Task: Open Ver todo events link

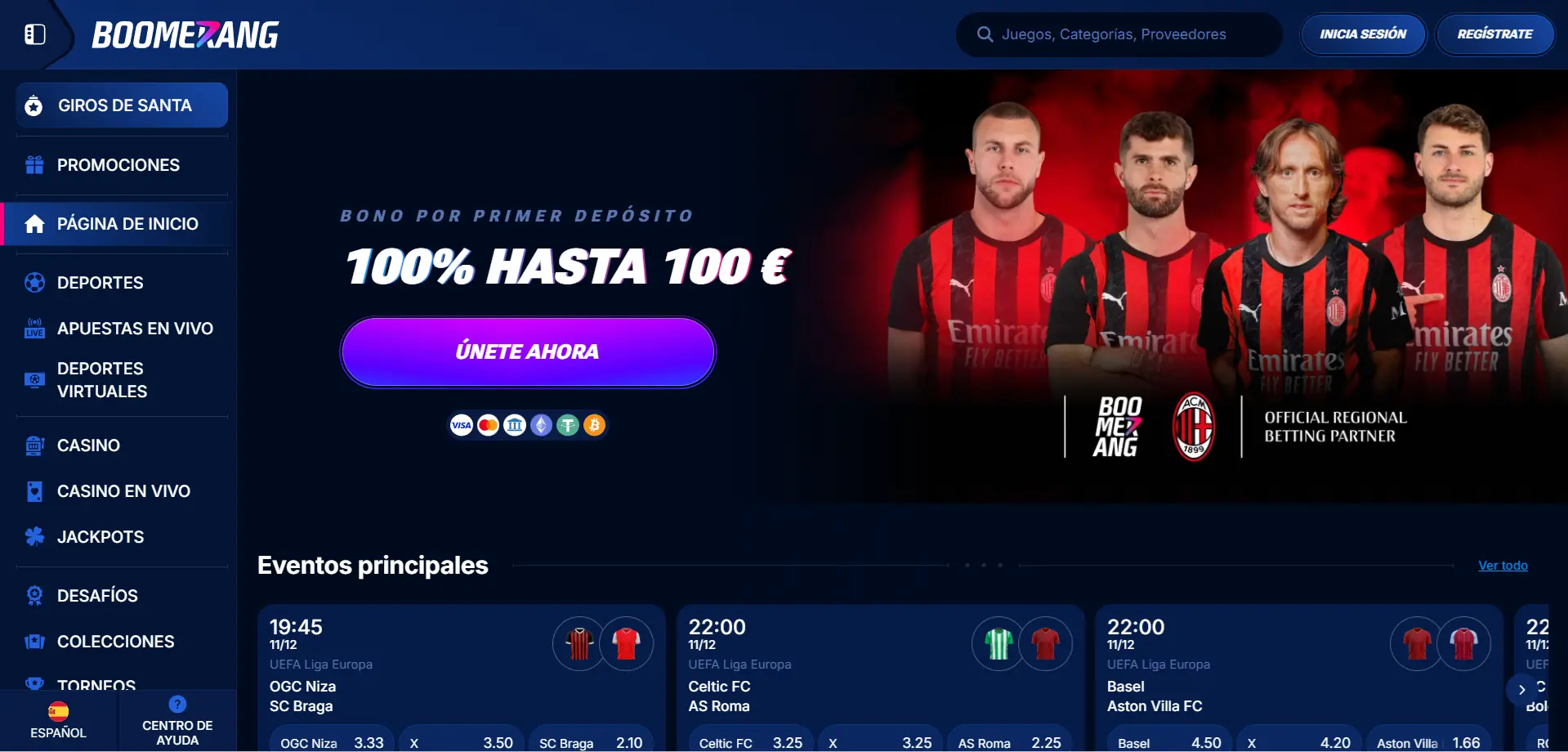Action: click(1503, 566)
